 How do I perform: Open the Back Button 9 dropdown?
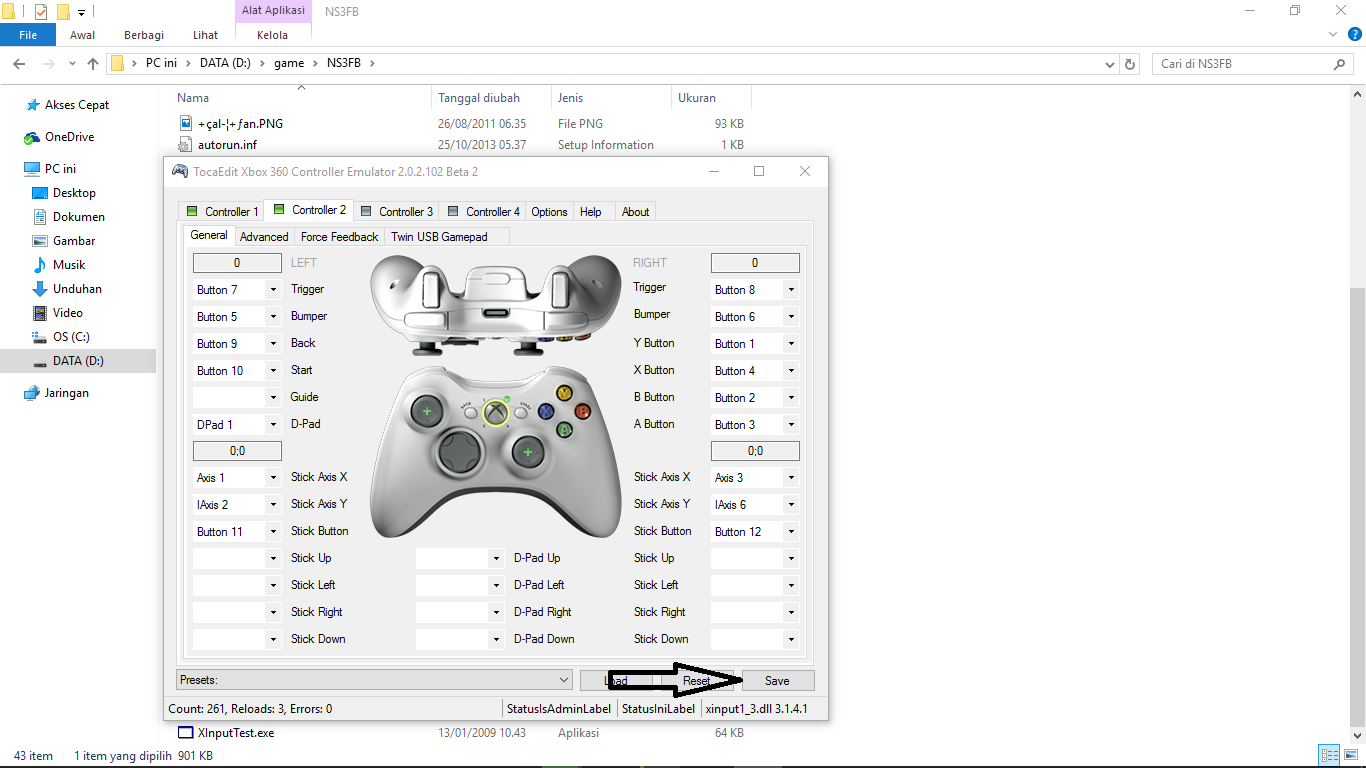pyautogui.click(x=273, y=344)
